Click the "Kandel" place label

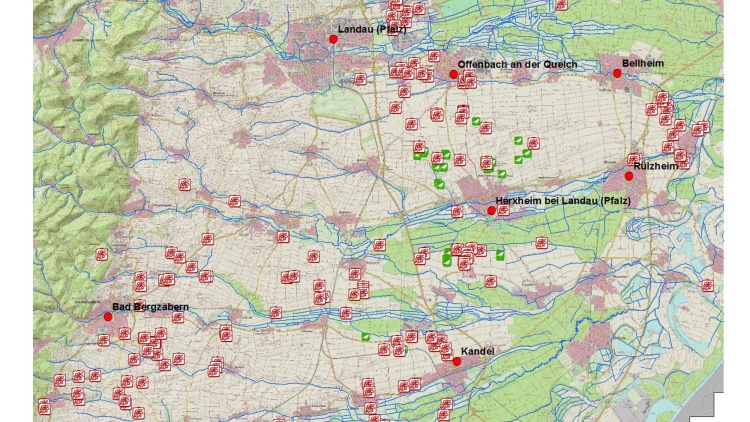(x=478, y=351)
